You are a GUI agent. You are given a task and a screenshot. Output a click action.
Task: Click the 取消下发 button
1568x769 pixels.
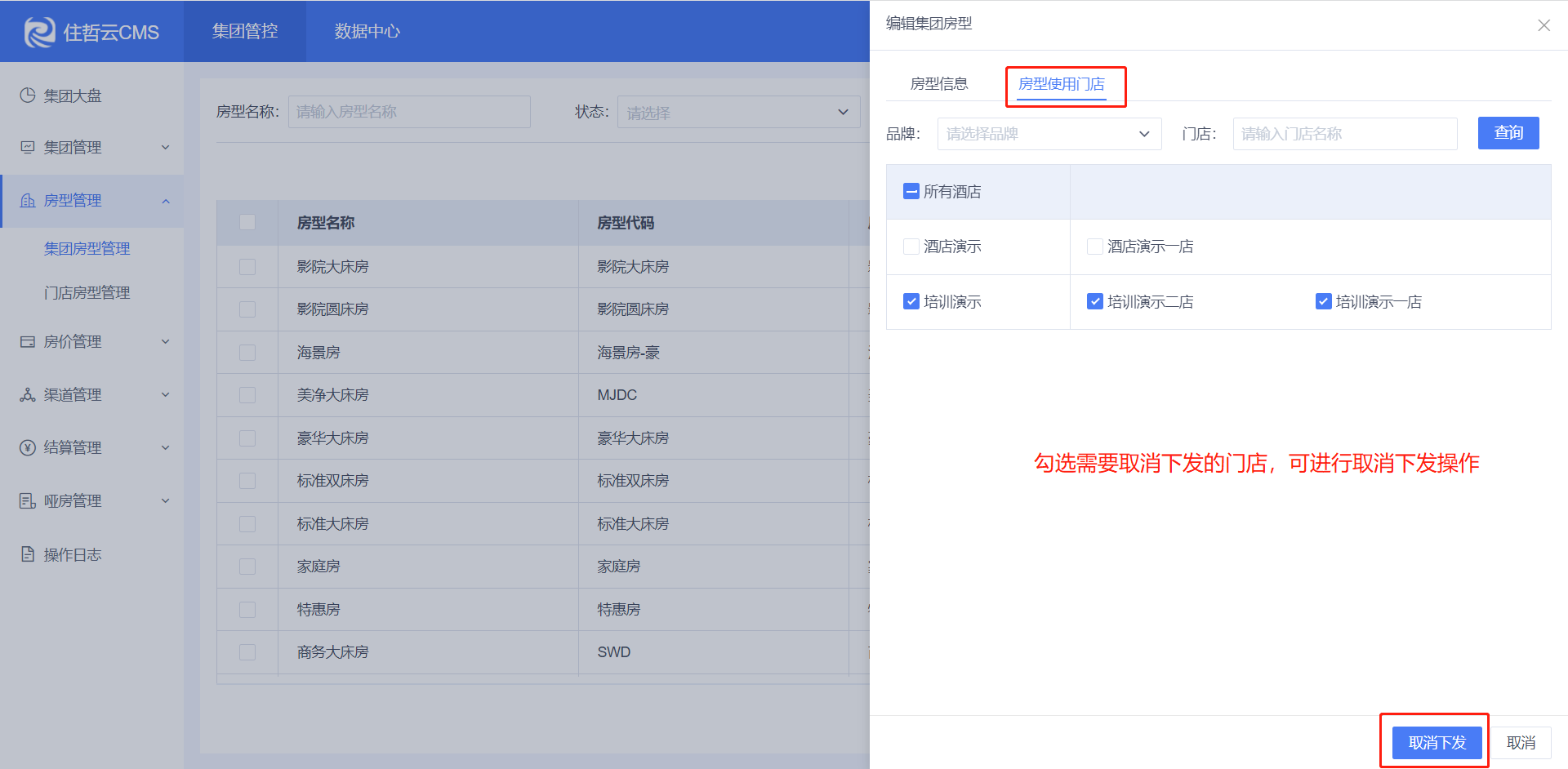[x=1437, y=743]
